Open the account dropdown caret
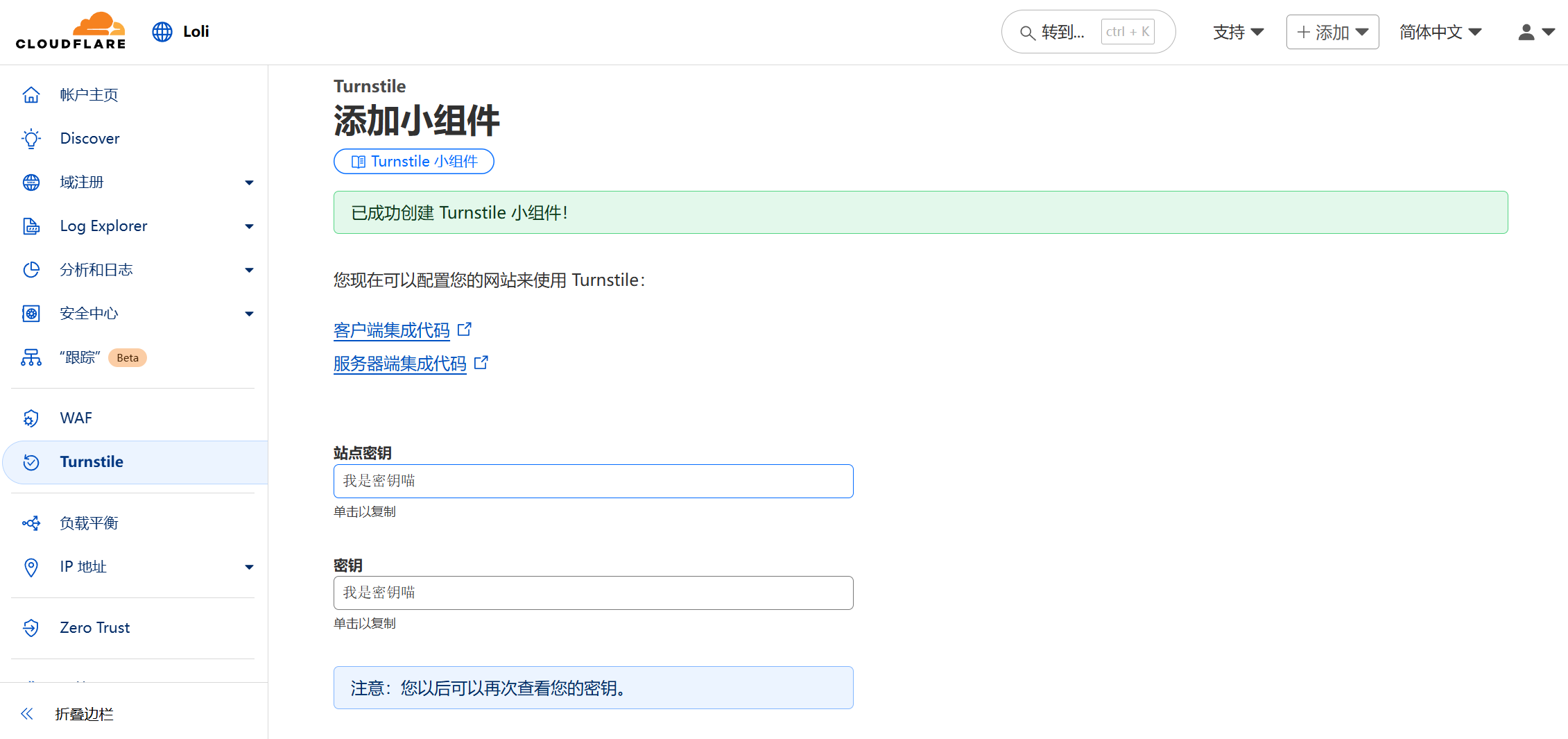1568x739 pixels. coord(1549,32)
